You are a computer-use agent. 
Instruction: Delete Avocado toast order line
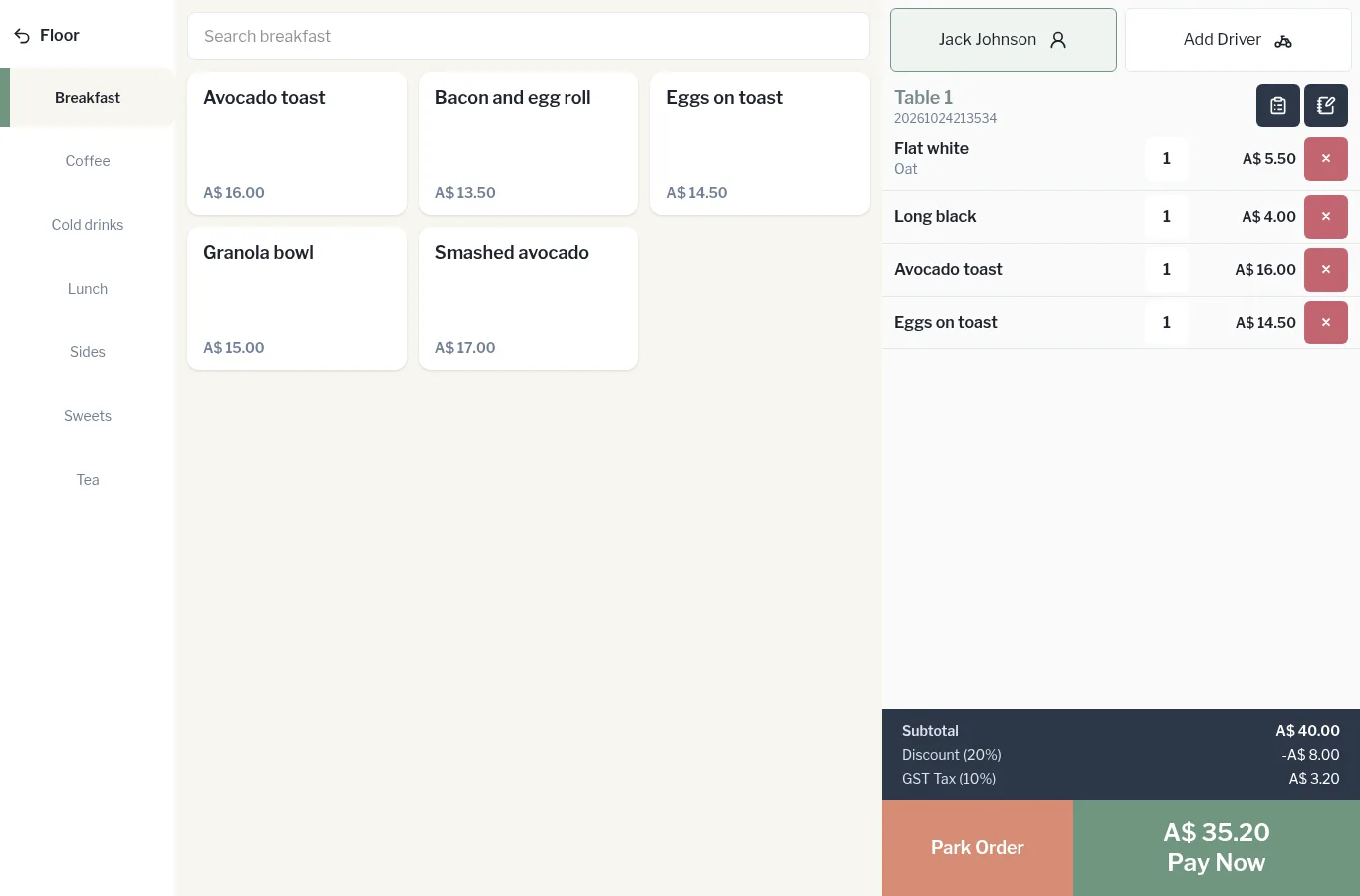pyautogui.click(x=1326, y=270)
